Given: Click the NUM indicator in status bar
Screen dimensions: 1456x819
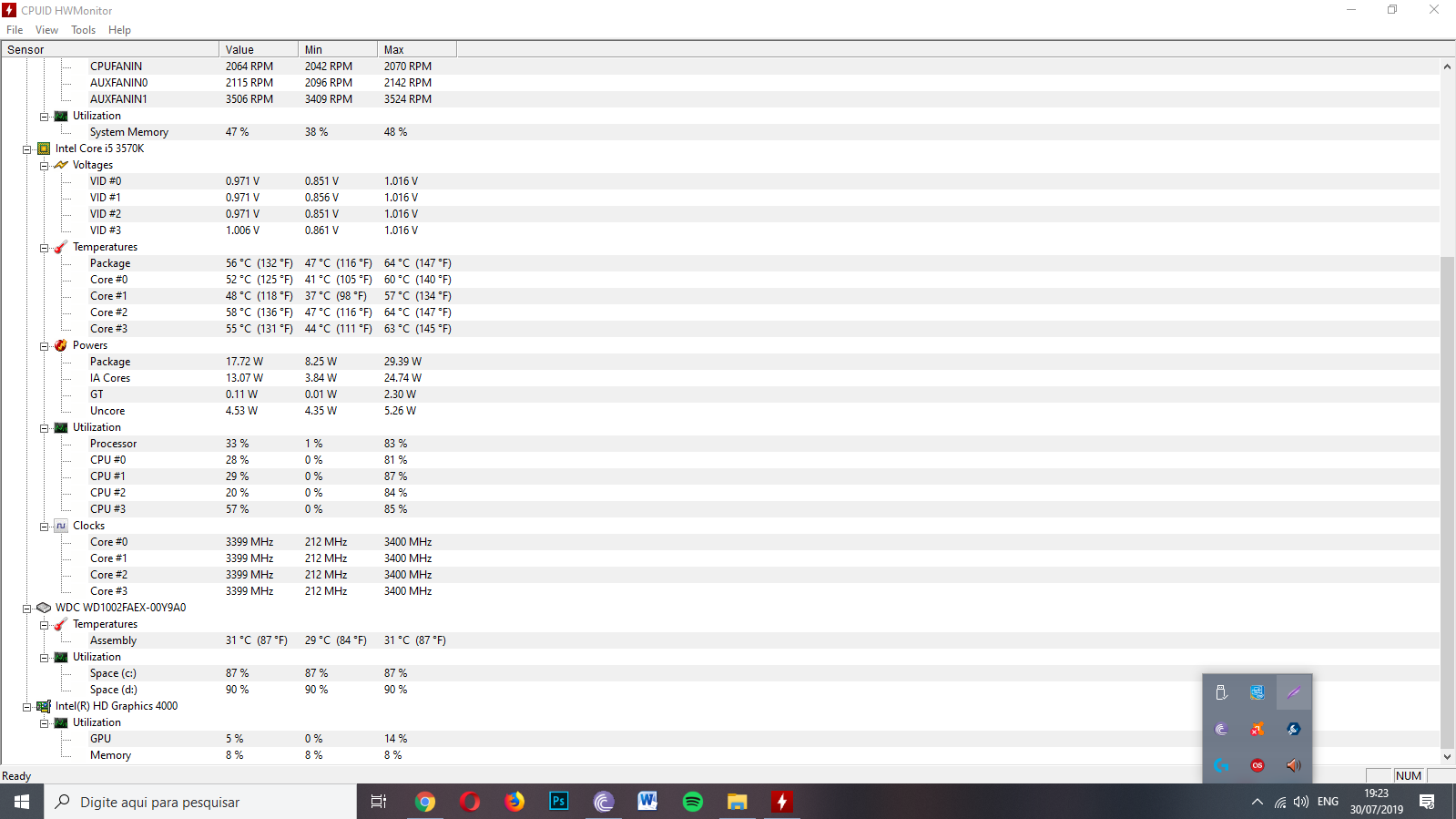Looking at the screenshot, I should (x=1409, y=775).
